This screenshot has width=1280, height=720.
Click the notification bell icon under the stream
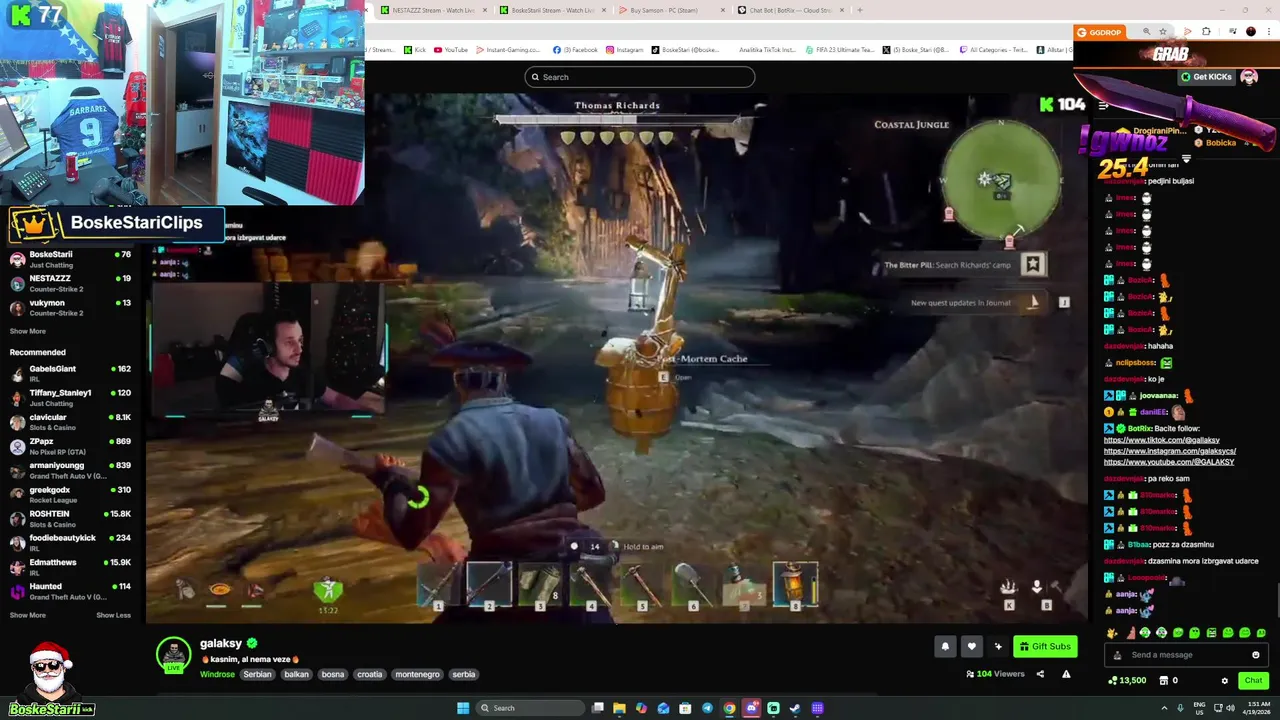945,646
